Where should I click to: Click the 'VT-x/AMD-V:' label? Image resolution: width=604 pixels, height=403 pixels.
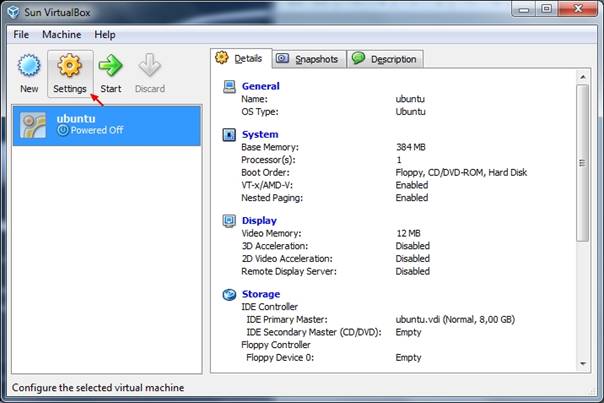(267, 185)
